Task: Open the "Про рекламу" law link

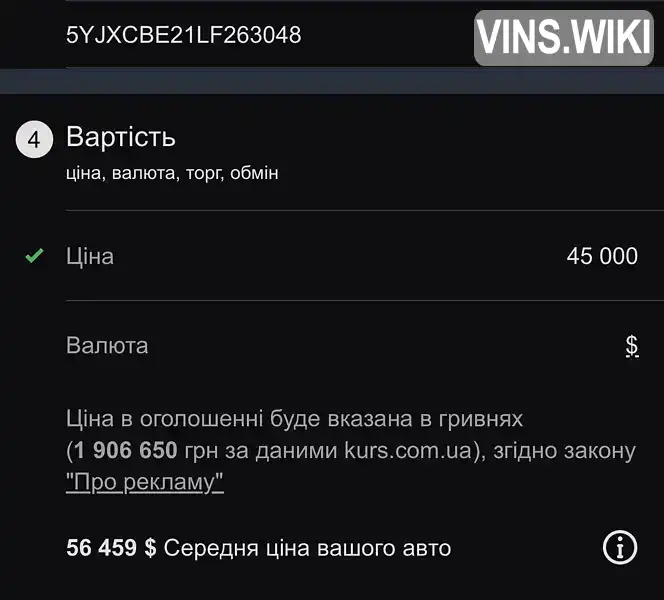Action: [144, 482]
